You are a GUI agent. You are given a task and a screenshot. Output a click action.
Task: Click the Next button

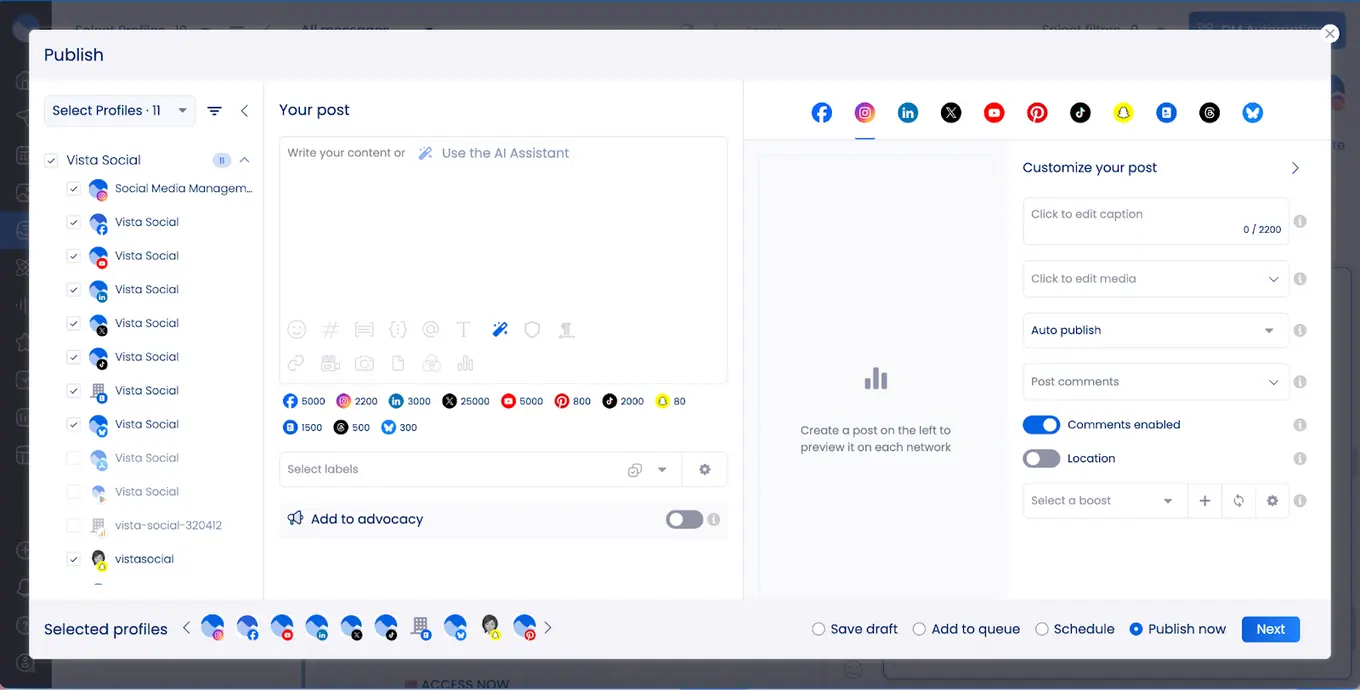point(1270,629)
